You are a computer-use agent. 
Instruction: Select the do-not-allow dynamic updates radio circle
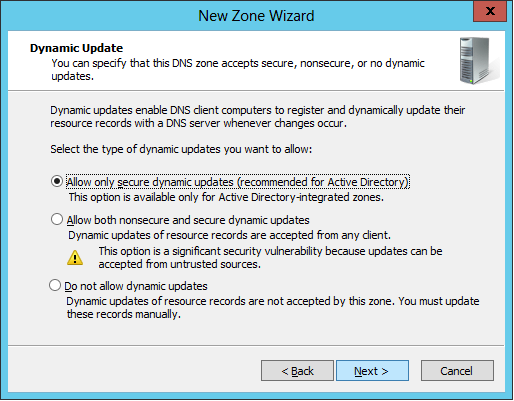[x=55, y=285]
